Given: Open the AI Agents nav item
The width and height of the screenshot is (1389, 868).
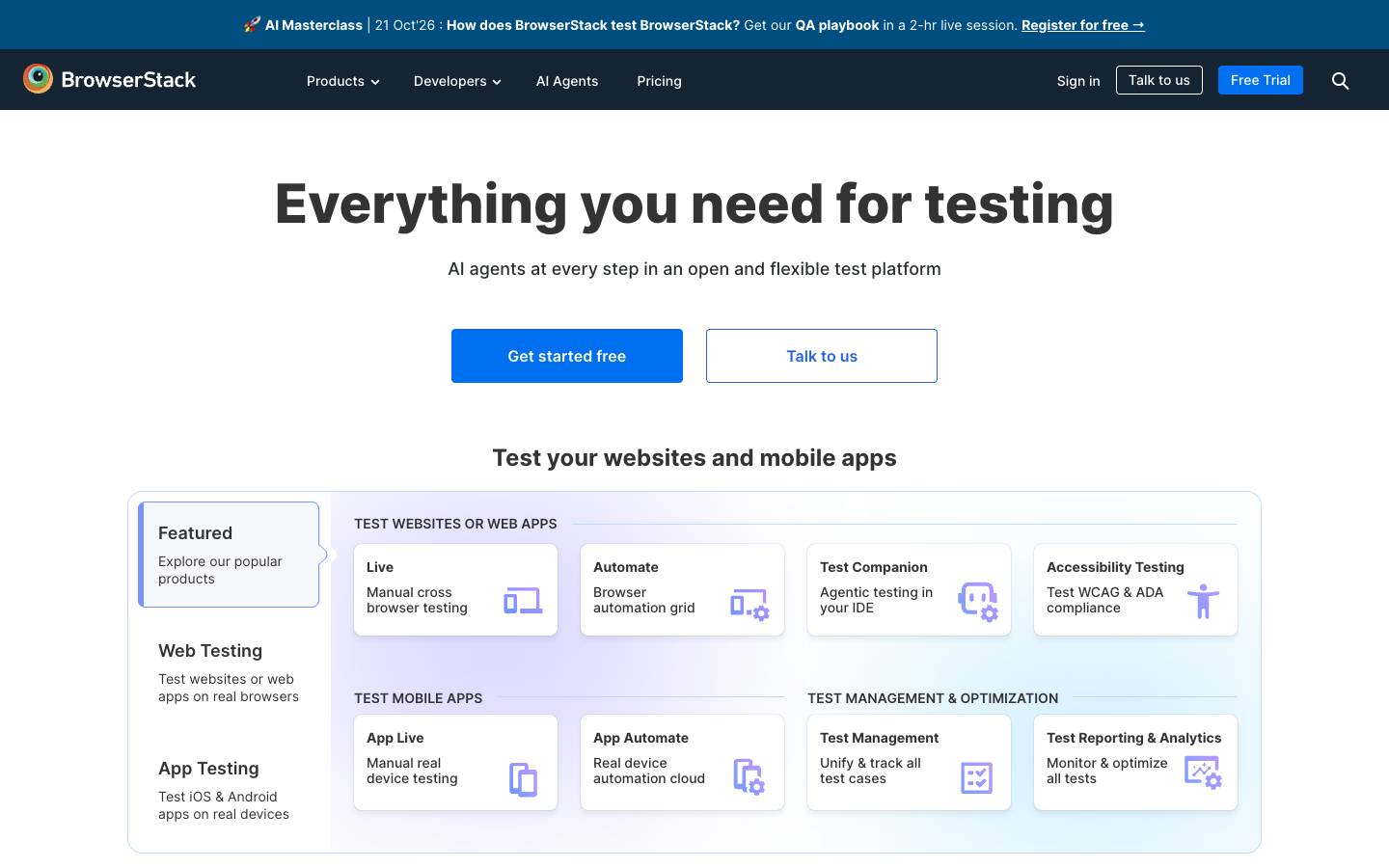Looking at the screenshot, I should (567, 81).
